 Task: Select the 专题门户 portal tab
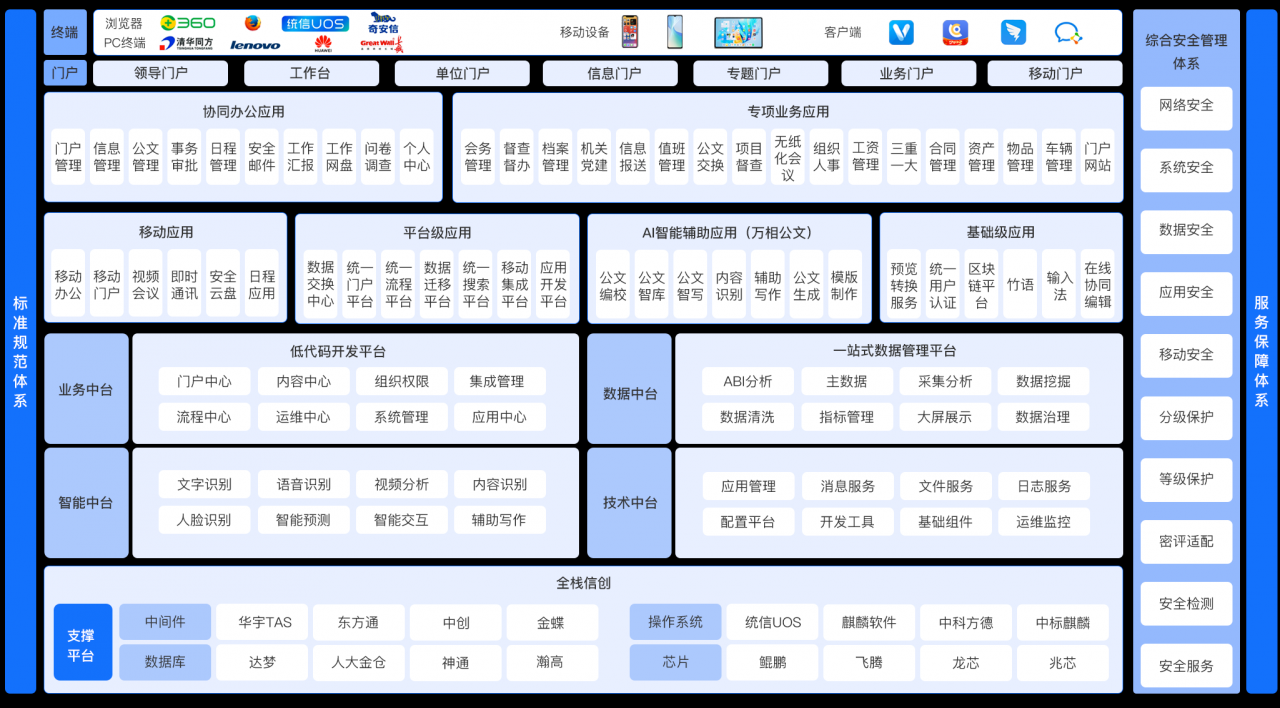(x=761, y=73)
